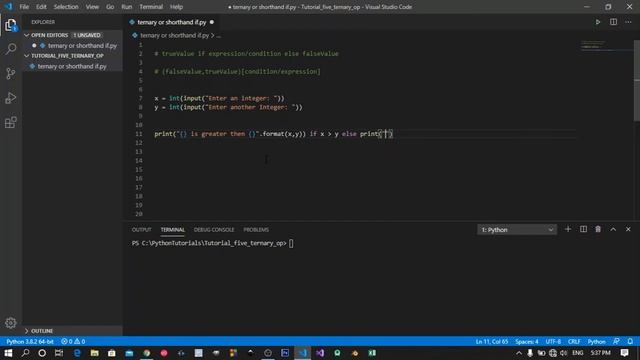Image resolution: width=640 pixels, height=360 pixels.
Task: Open volume control in system tray
Action: [x=564, y=353]
